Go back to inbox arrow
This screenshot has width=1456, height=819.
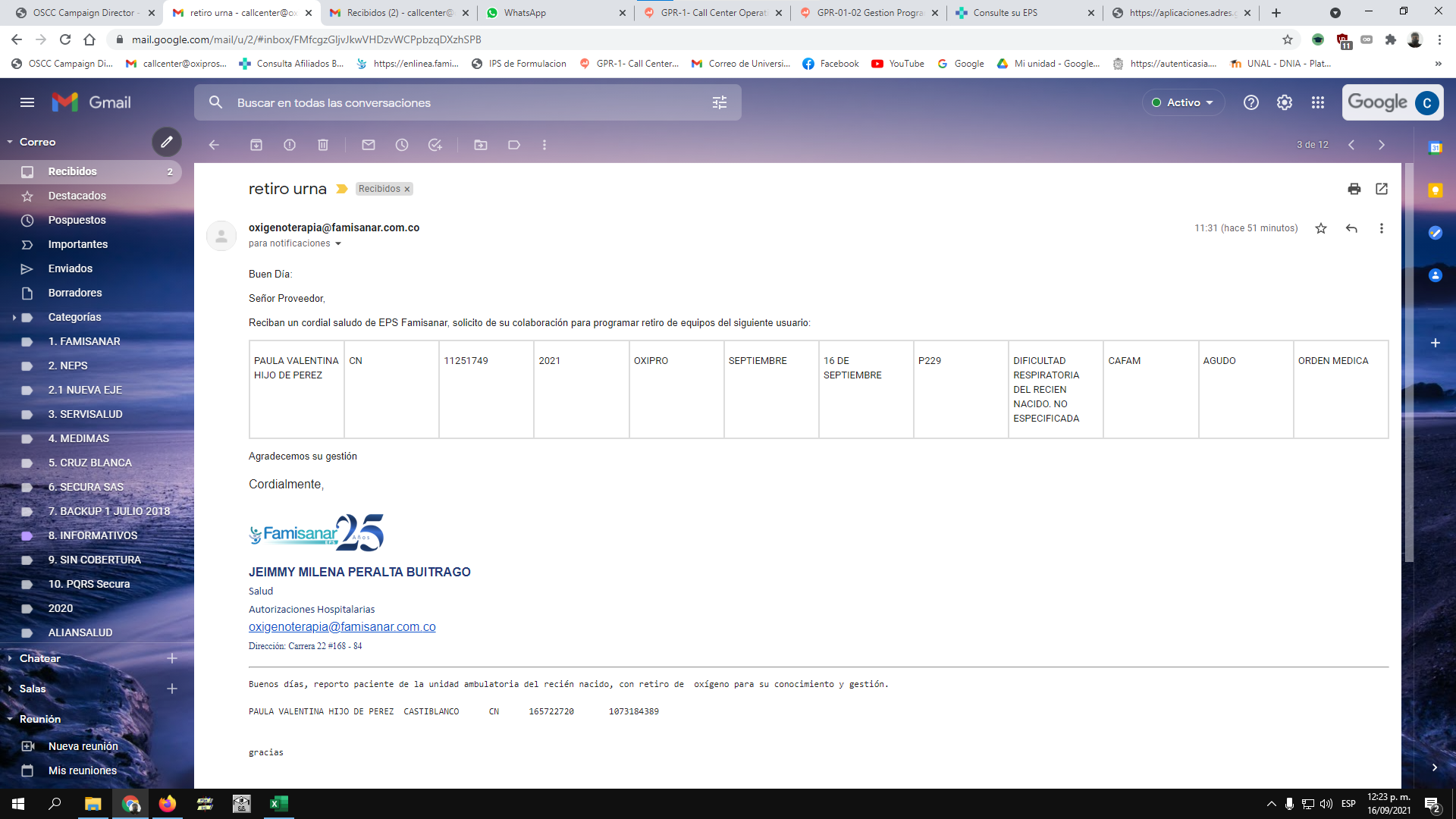tap(214, 145)
